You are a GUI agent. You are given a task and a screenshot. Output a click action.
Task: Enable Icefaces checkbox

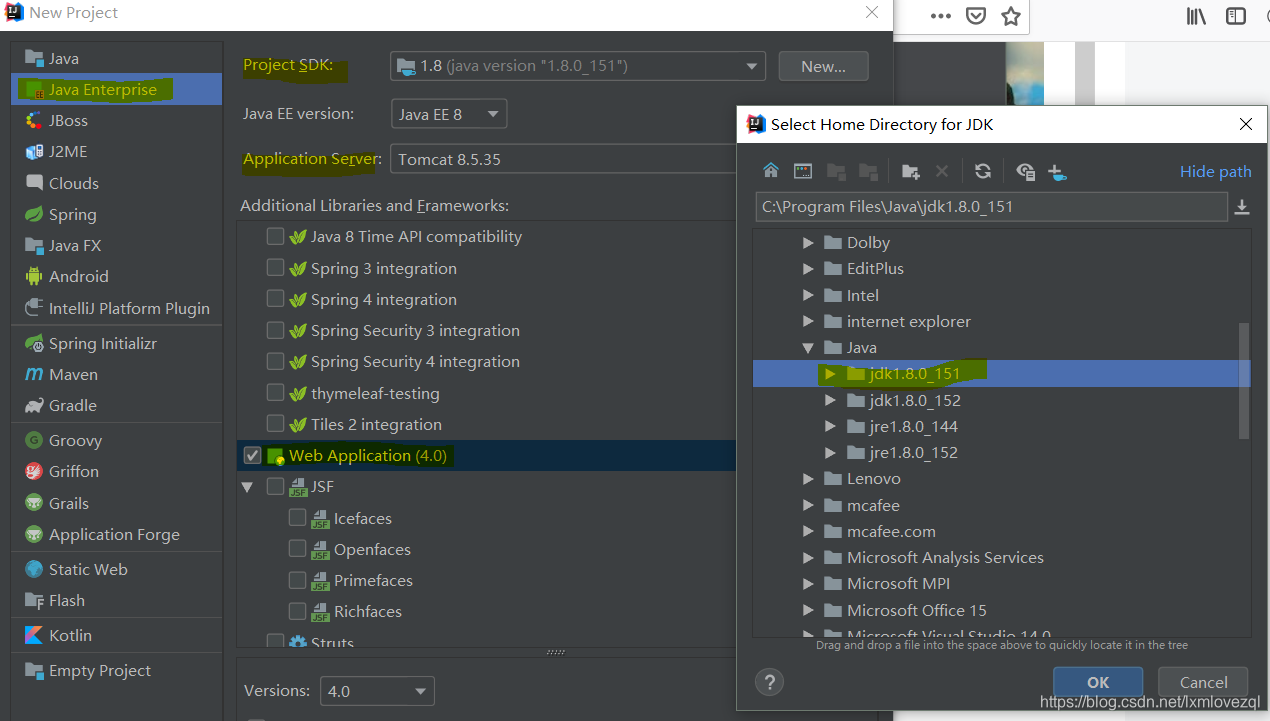[x=297, y=518]
